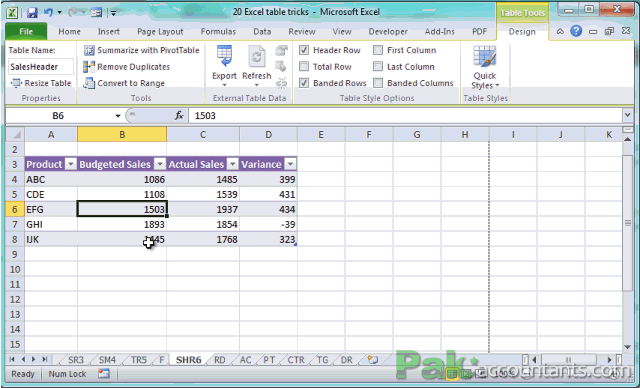Image resolution: width=640 pixels, height=388 pixels.
Task: Expand the Export dropdown arrow
Action: pos(224,85)
